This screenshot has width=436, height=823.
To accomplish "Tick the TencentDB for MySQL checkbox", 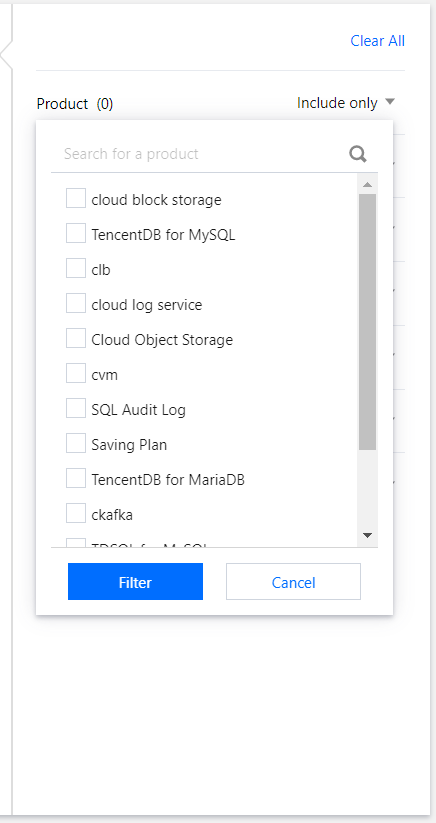I will (76, 234).
